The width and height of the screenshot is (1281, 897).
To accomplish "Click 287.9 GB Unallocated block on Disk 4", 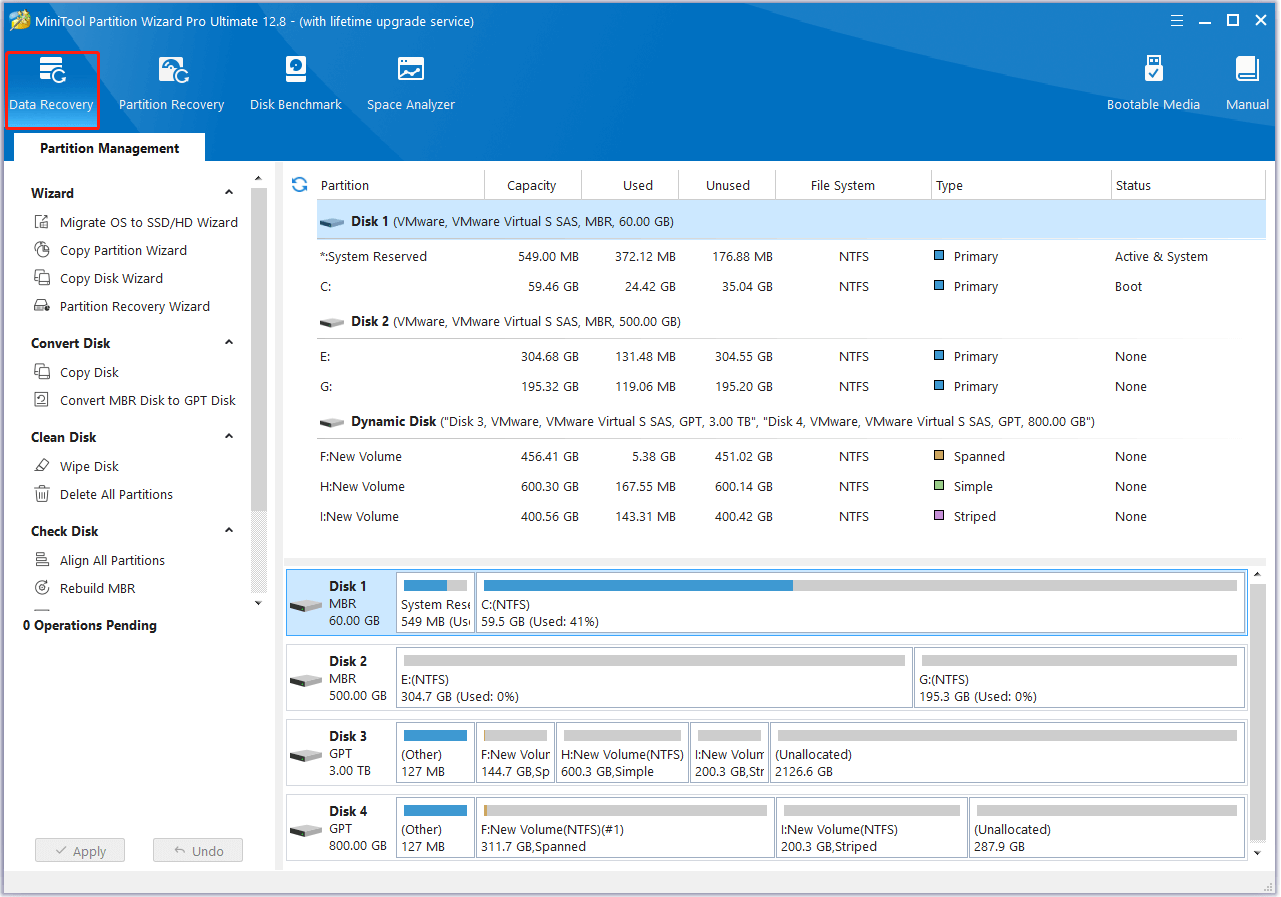I will [x=1106, y=828].
